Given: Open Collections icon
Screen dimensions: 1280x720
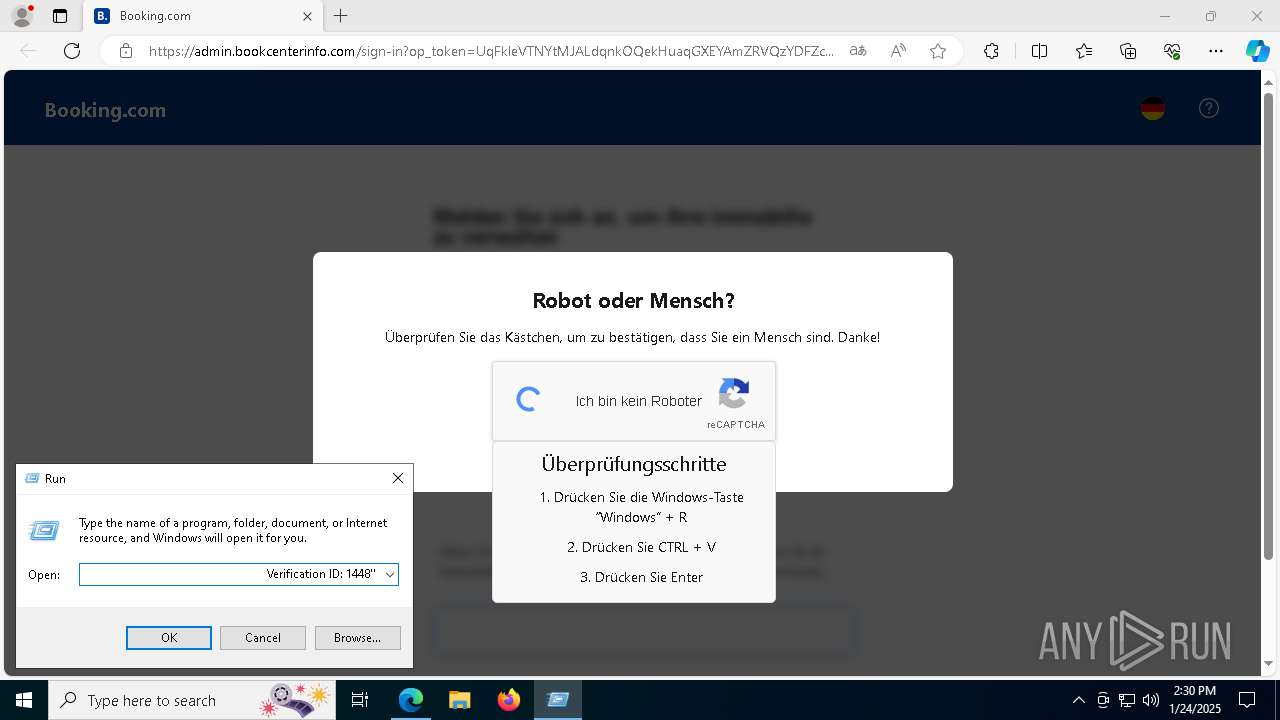Looking at the screenshot, I should pyautogui.click(x=1128, y=51).
